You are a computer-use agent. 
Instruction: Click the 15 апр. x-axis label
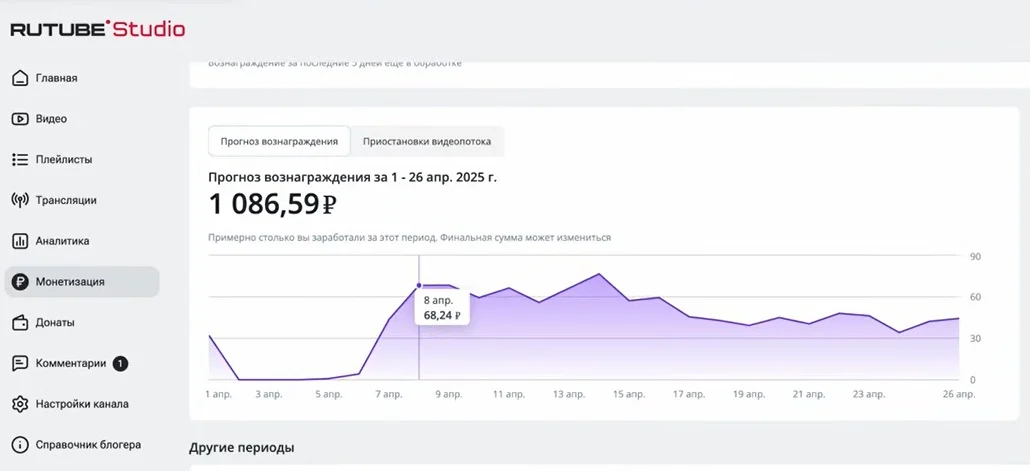click(629, 395)
